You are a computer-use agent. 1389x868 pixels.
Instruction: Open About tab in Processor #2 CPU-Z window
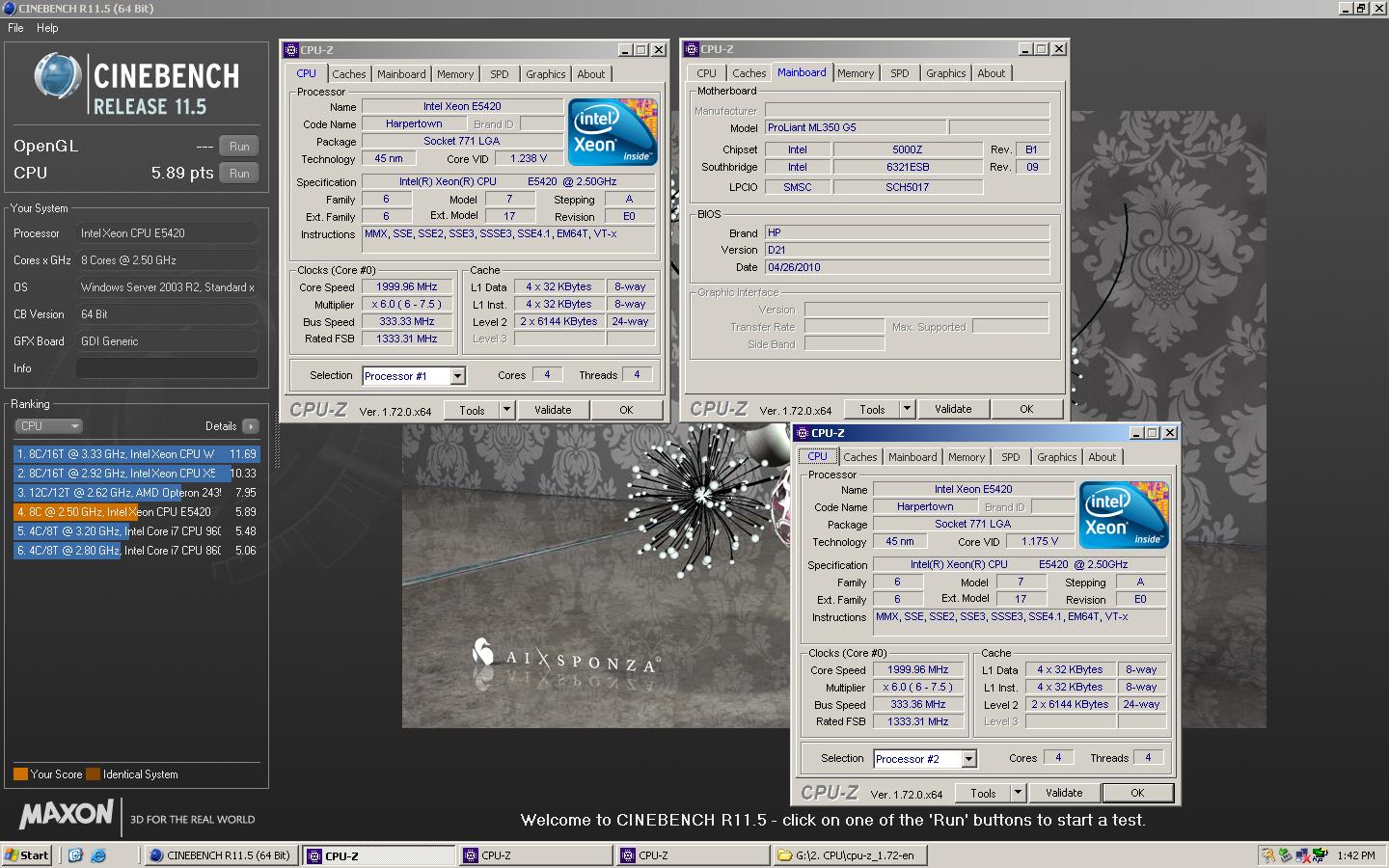pos(1103,457)
